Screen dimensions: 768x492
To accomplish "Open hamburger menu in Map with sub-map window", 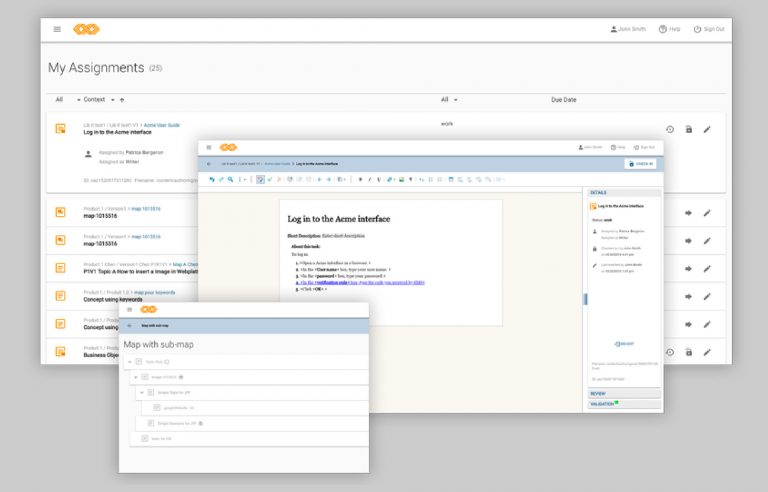I will tap(129, 310).
